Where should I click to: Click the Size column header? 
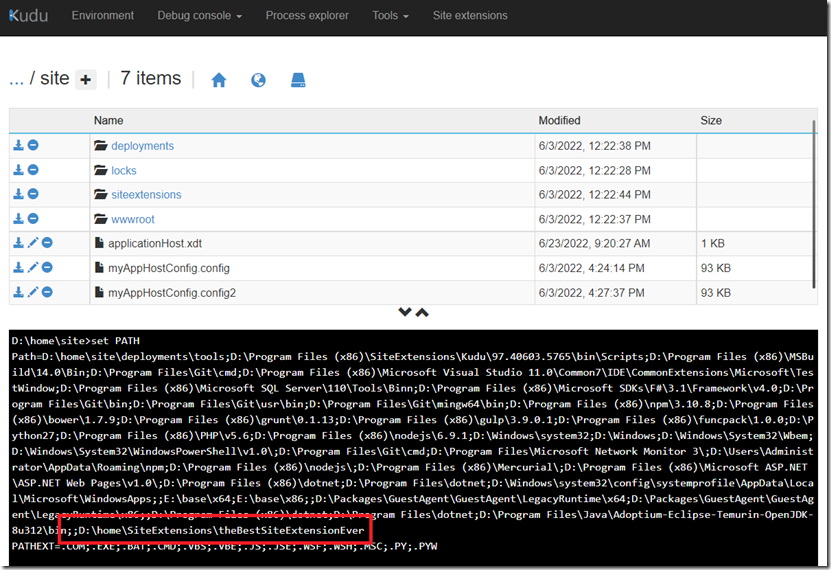(x=711, y=121)
